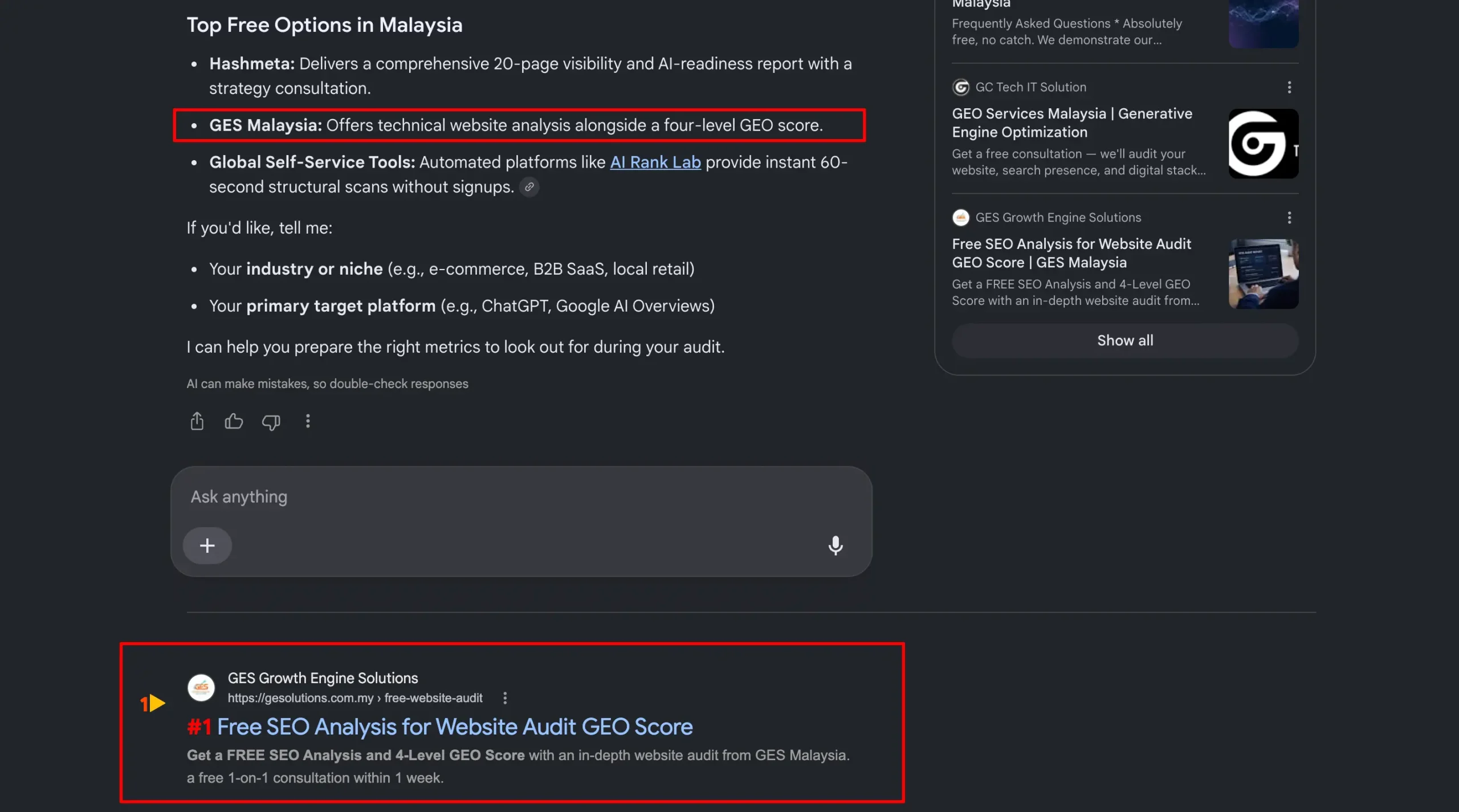The image size is (1459, 812).
Task: Click 'GES Growth Engine Solutions' search result site name
Action: tap(323, 678)
